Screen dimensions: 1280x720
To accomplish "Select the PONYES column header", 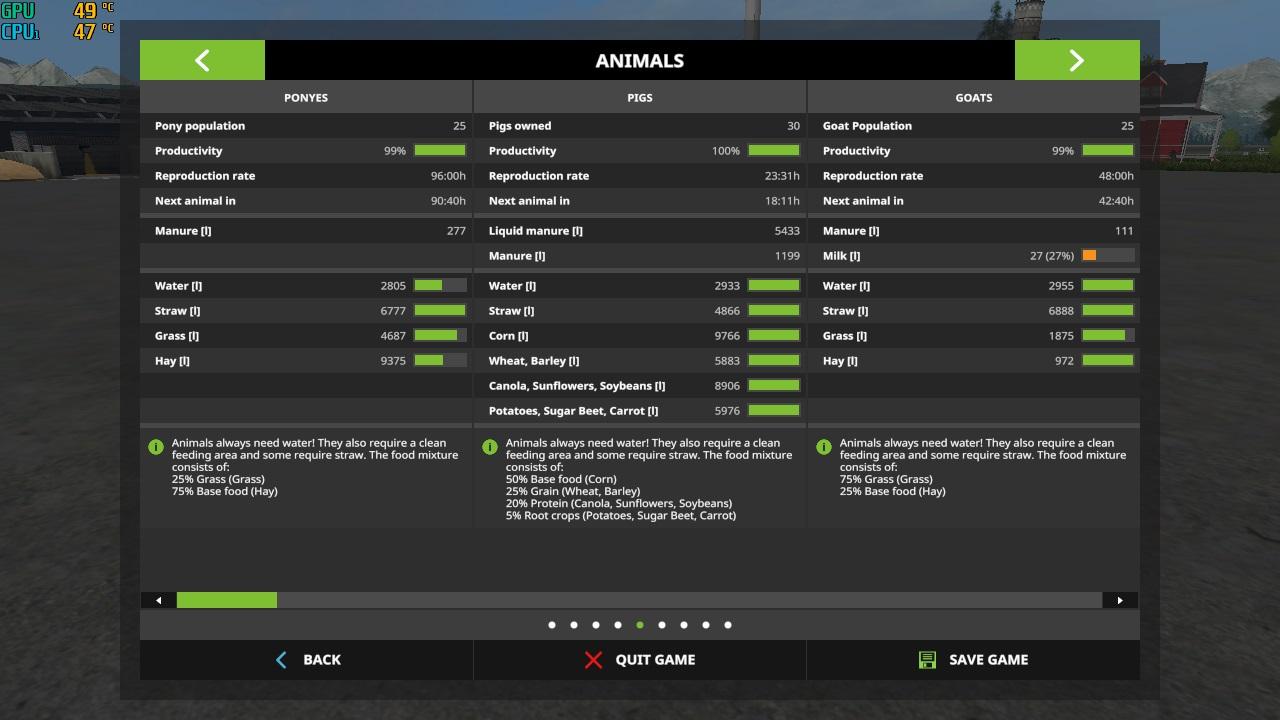I will (x=306, y=98).
